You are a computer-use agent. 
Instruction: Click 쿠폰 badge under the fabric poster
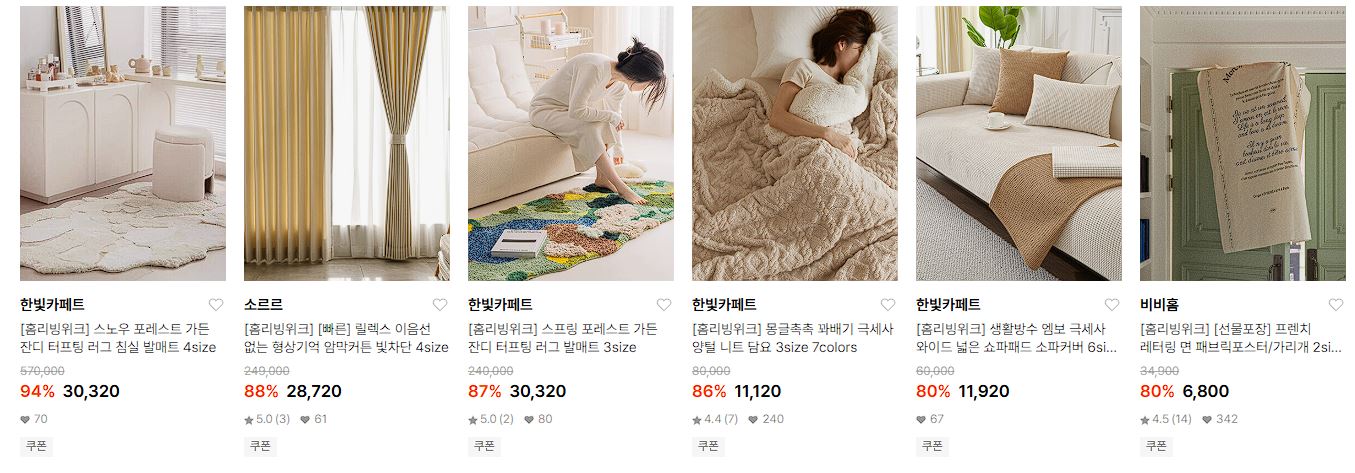pyautogui.click(x=1156, y=446)
